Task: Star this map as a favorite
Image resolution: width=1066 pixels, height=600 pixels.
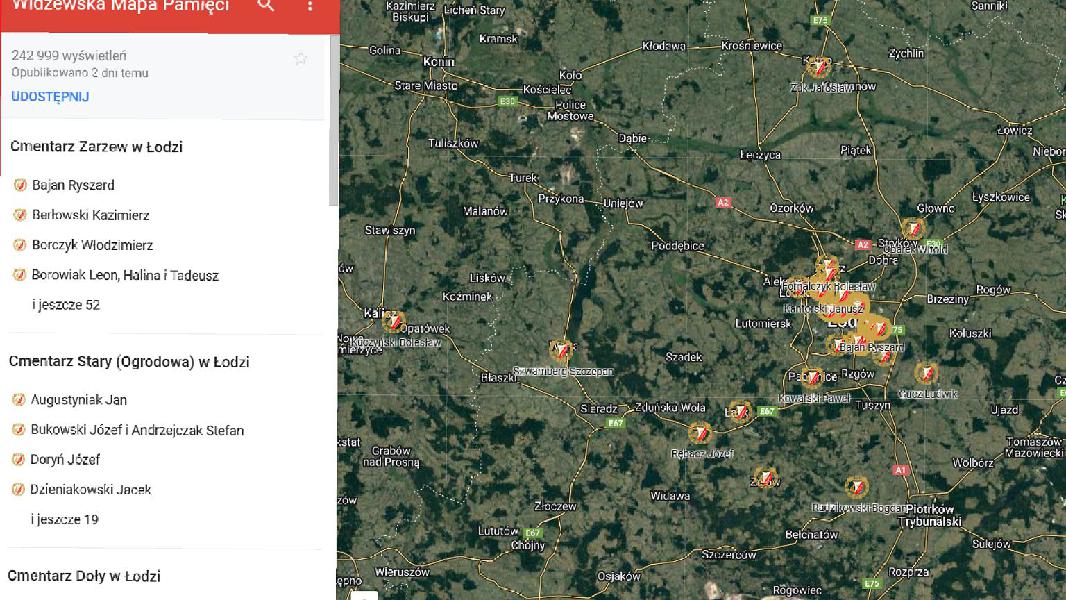Action: coord(300,59)
